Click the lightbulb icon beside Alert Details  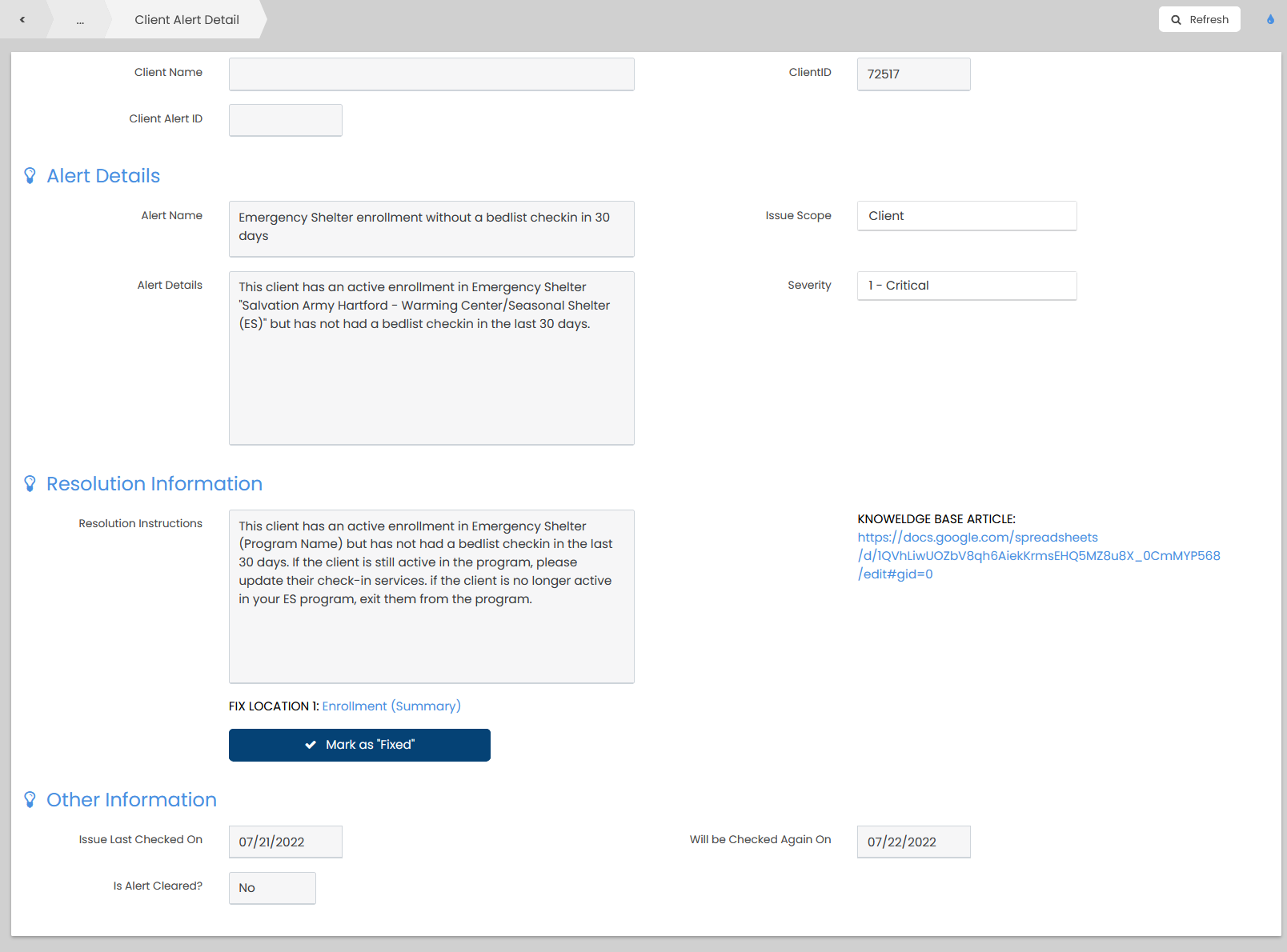30,176
